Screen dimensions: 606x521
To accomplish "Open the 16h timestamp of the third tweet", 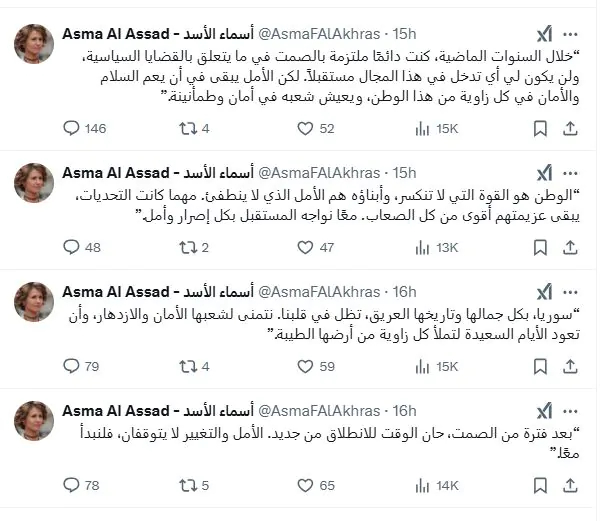I will point(405,291).
